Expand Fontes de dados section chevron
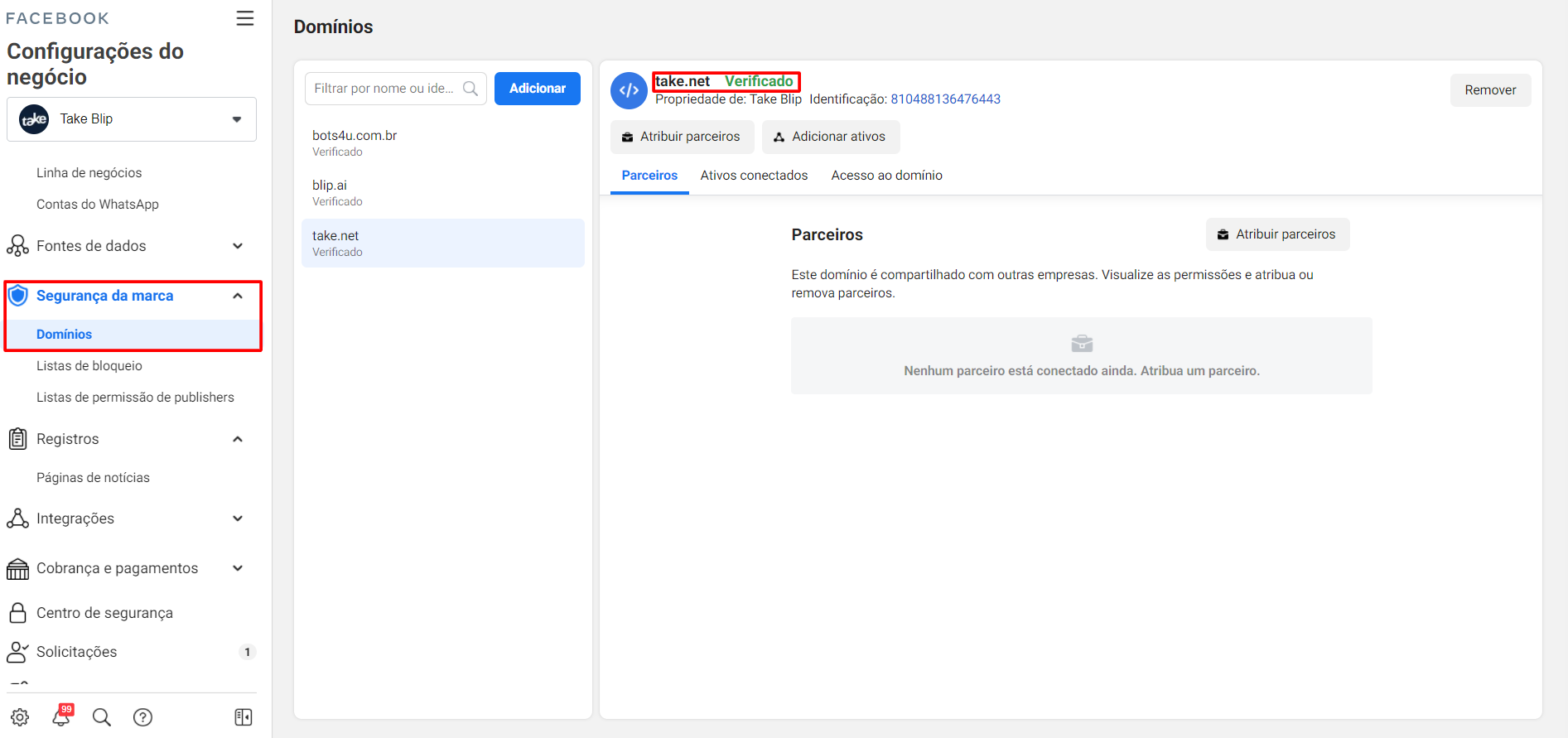 (238, 246)
